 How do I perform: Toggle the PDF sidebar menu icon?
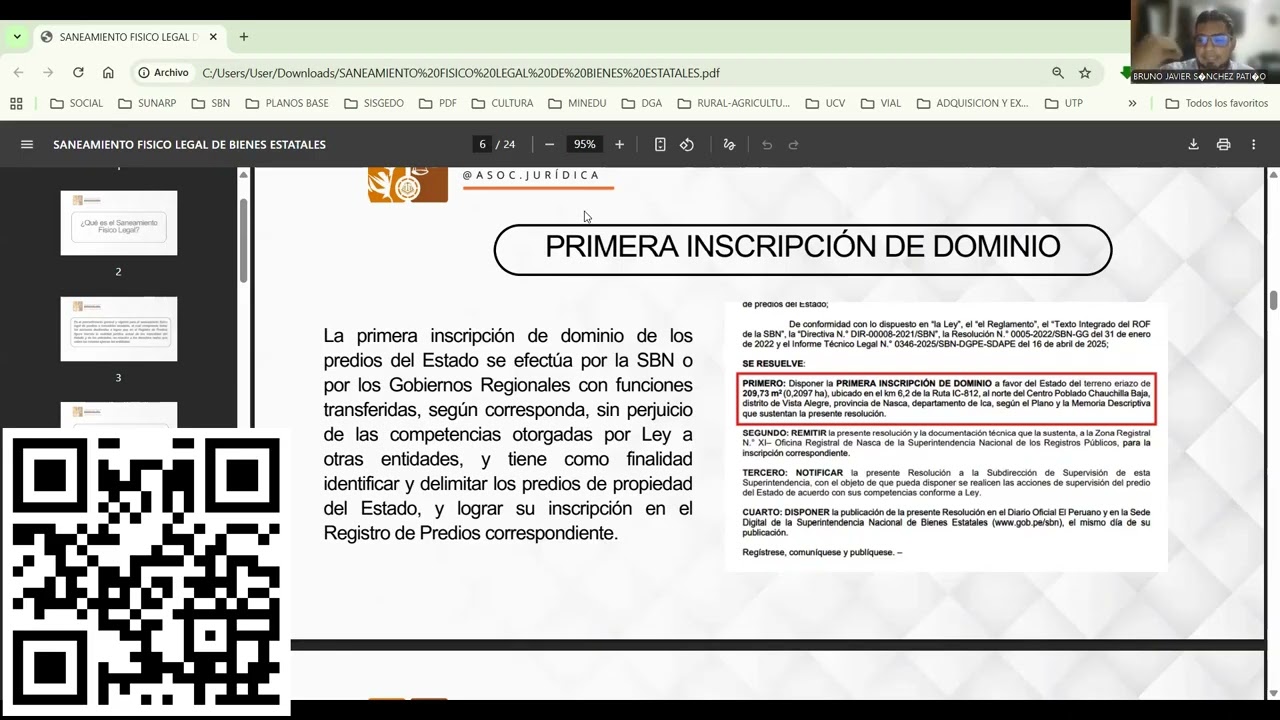tap(27, 144)
